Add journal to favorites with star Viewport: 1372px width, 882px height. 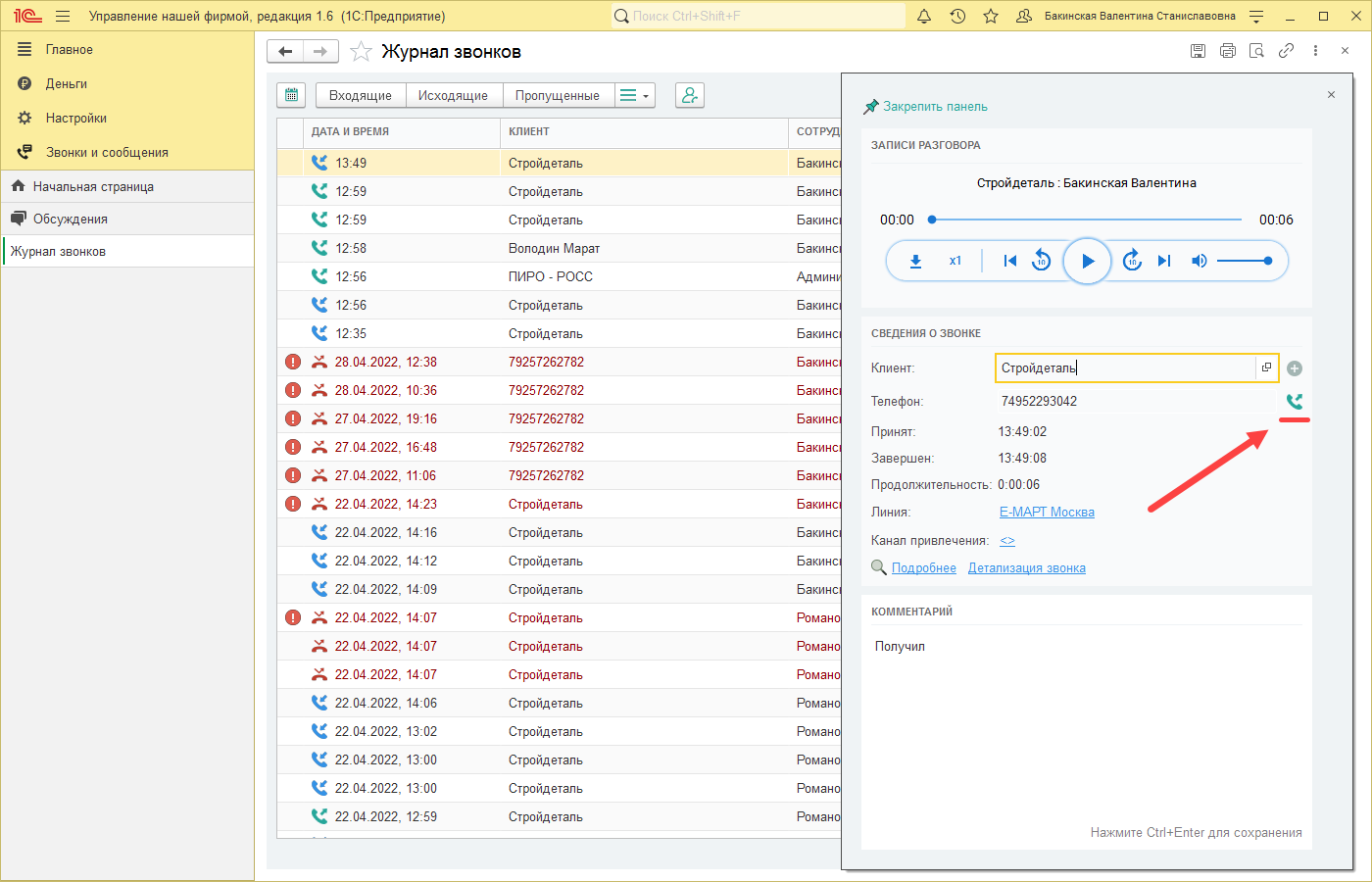[361, 52]
